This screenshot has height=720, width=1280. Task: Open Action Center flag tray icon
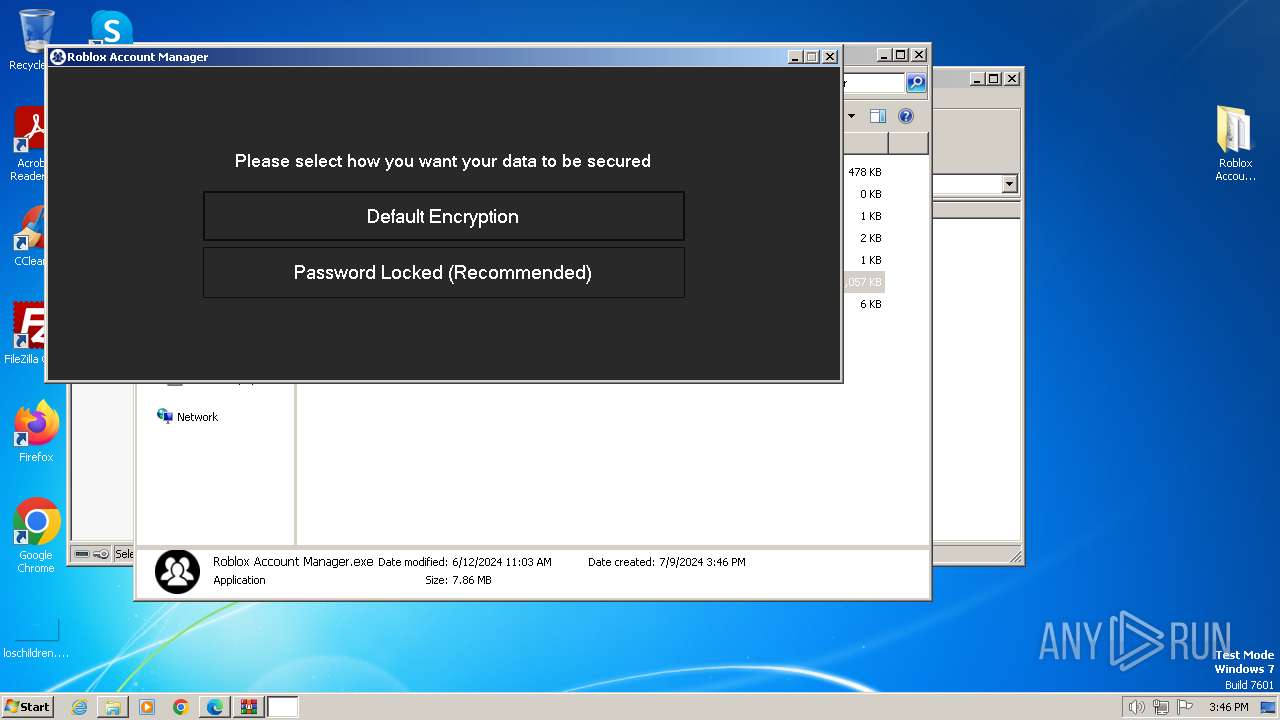(1185, 707)
